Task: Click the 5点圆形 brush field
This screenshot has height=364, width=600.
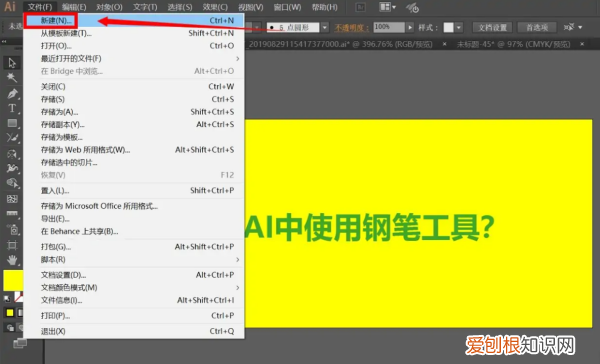Action: tap(293, 28)
